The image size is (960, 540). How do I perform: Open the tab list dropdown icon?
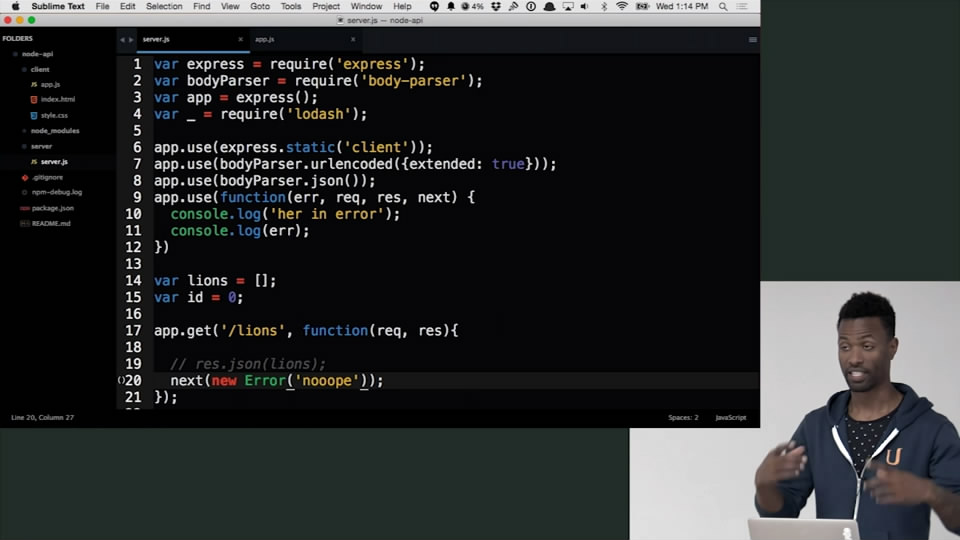coord(752,40)
